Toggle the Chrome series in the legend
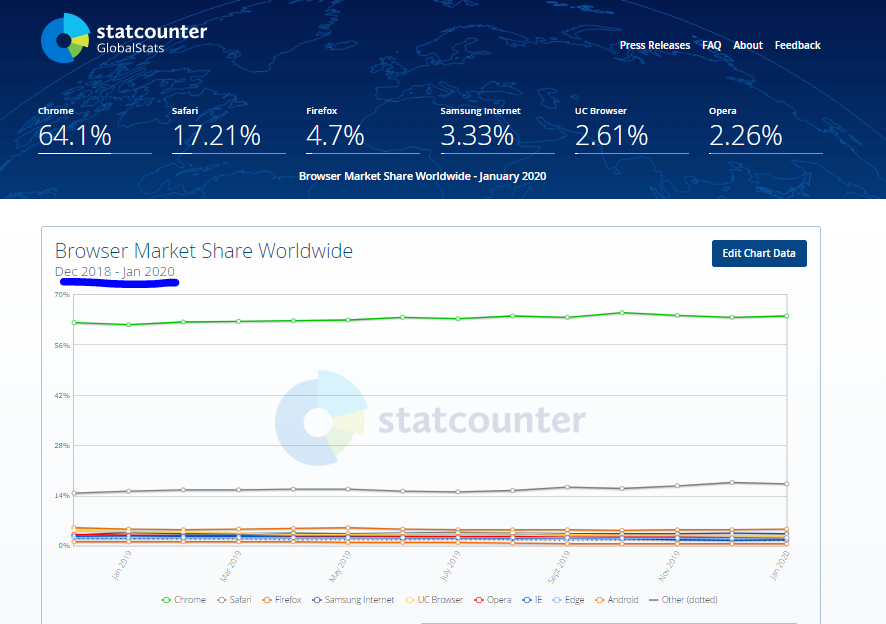886x624 pixels. pos(184,600)
